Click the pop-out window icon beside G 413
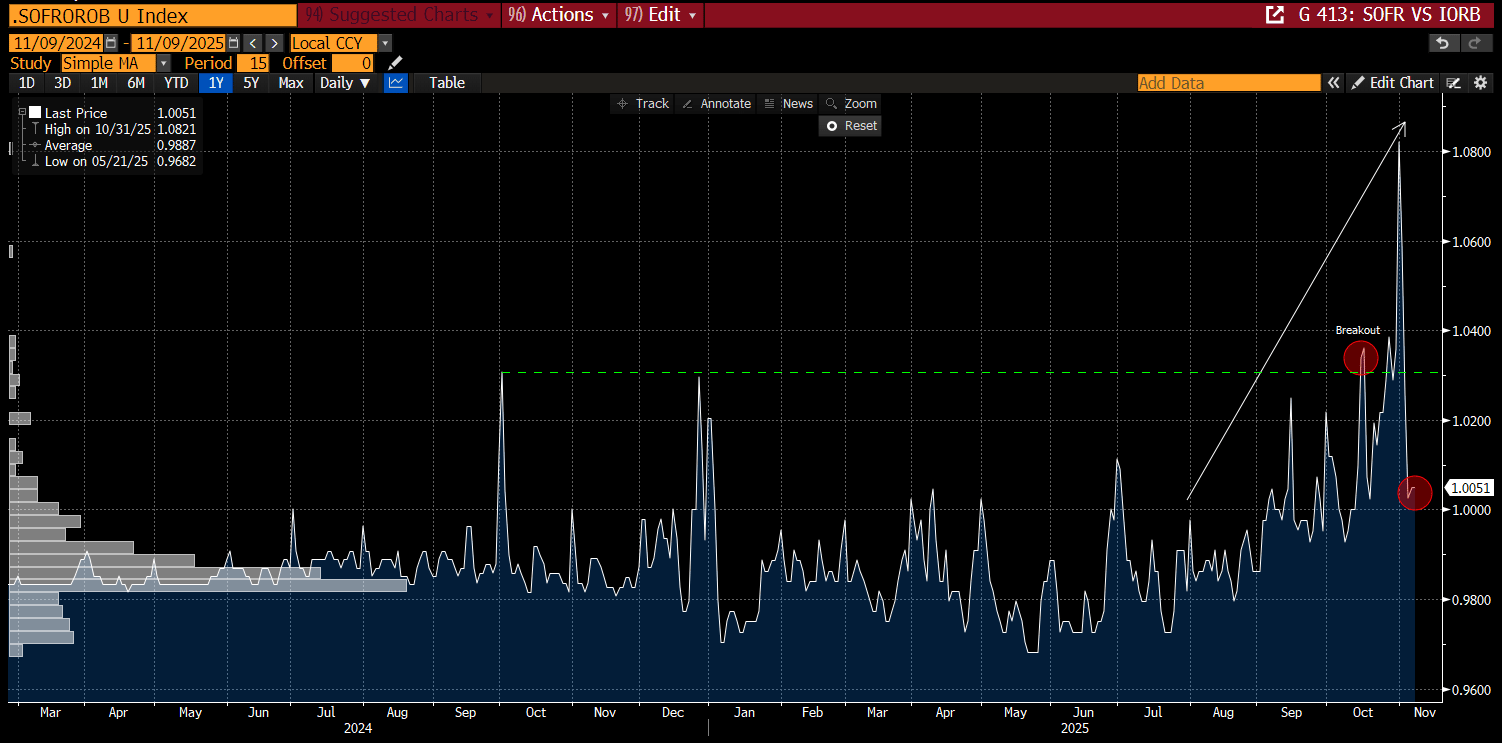This screenshot has width=1502, height=743. point(1274,15)
